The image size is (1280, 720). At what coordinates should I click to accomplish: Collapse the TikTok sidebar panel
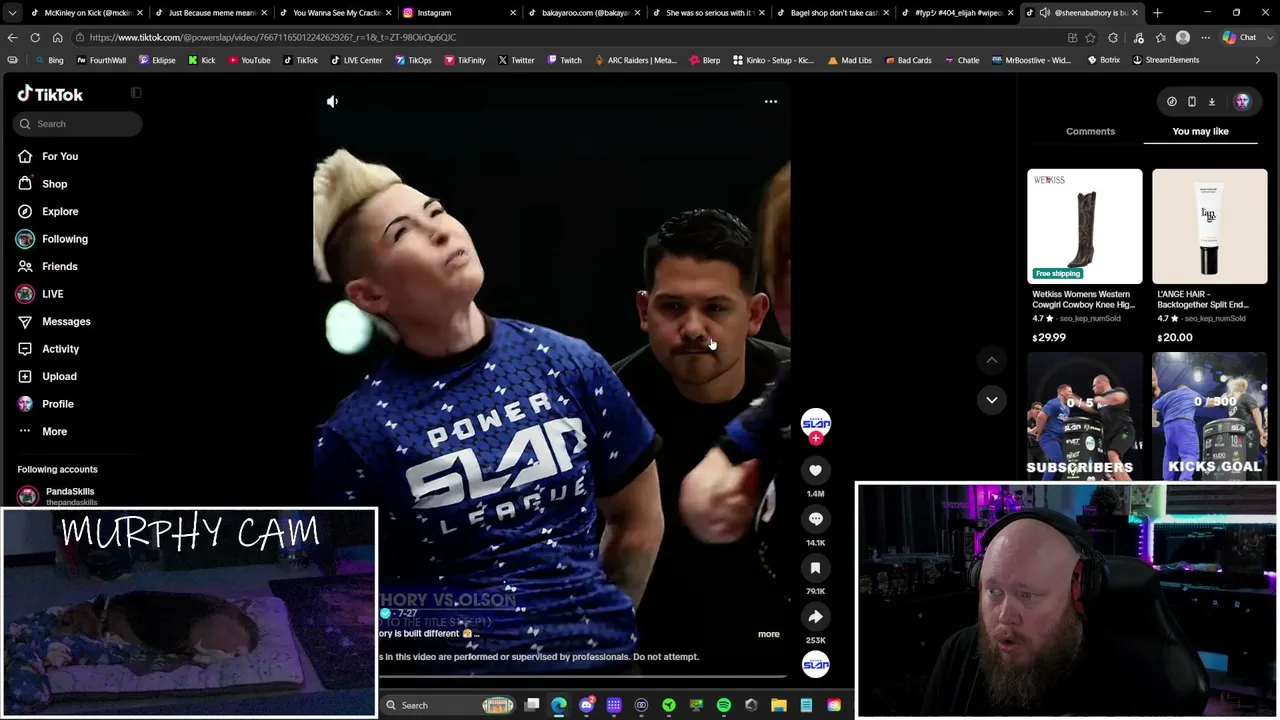(x=136, y=93)
